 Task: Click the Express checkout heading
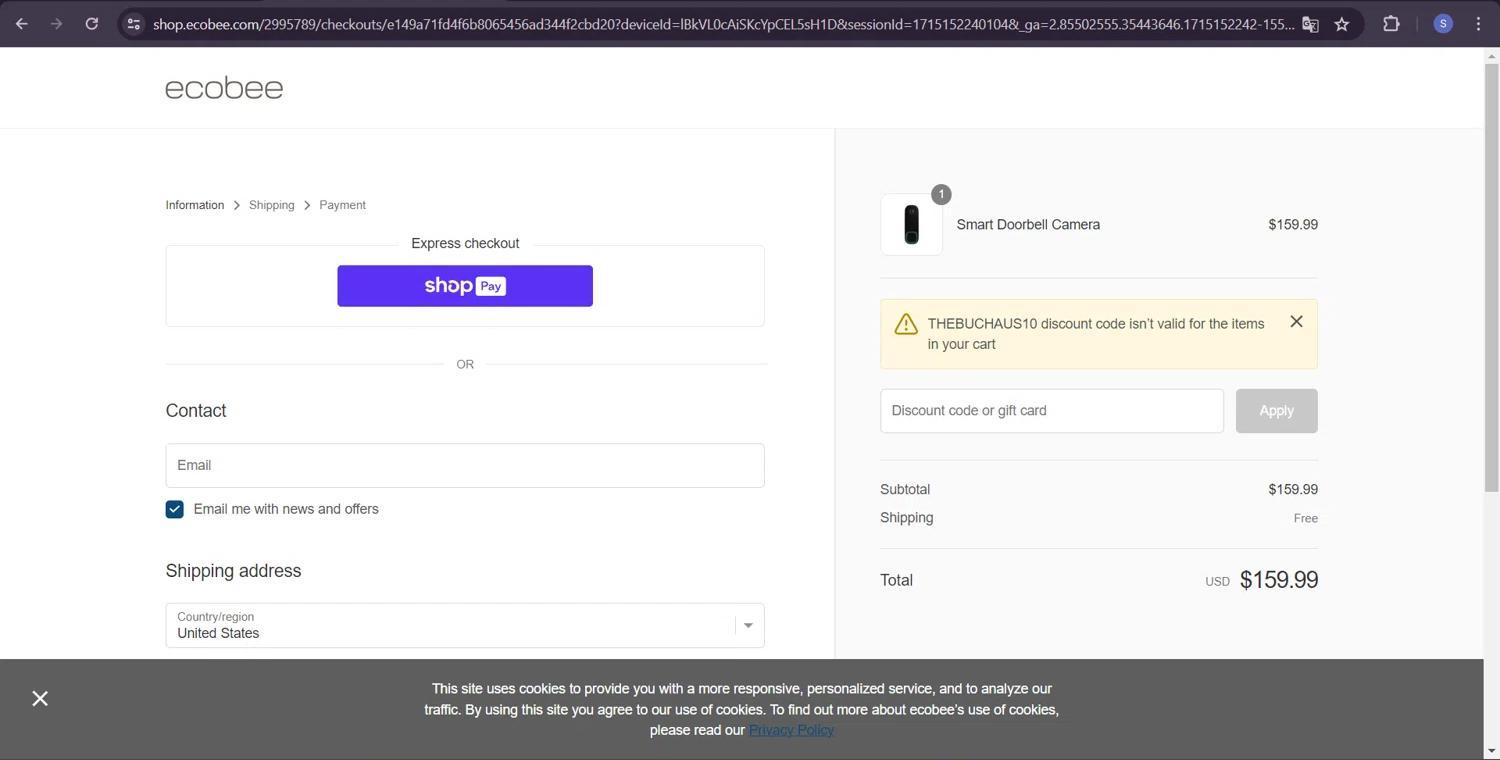[x=465, y=243]
